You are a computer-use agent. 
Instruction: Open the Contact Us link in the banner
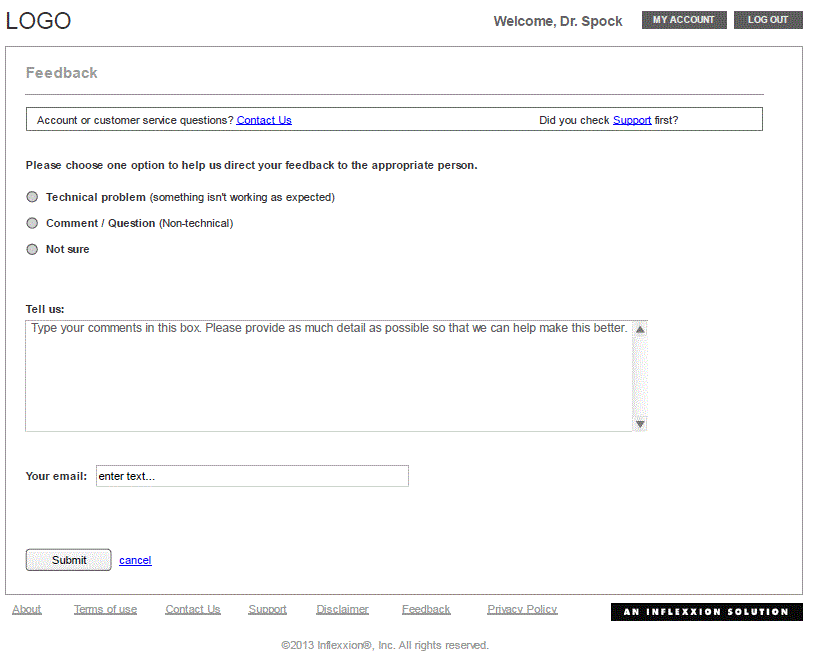pyautogui.click(x=264, y=120)
